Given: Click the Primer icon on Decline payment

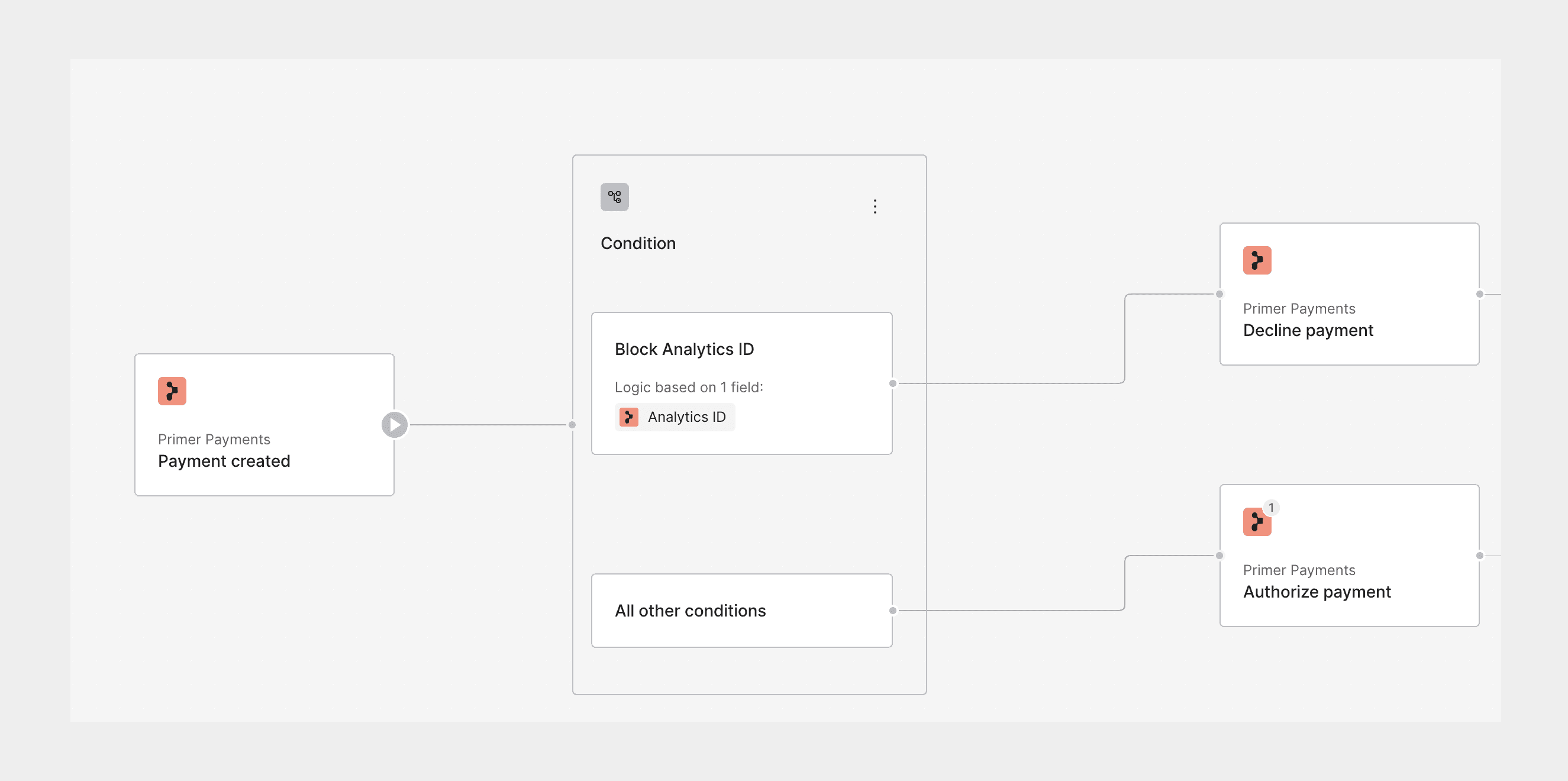Looking at the screenshot, I should (1257, 260).
